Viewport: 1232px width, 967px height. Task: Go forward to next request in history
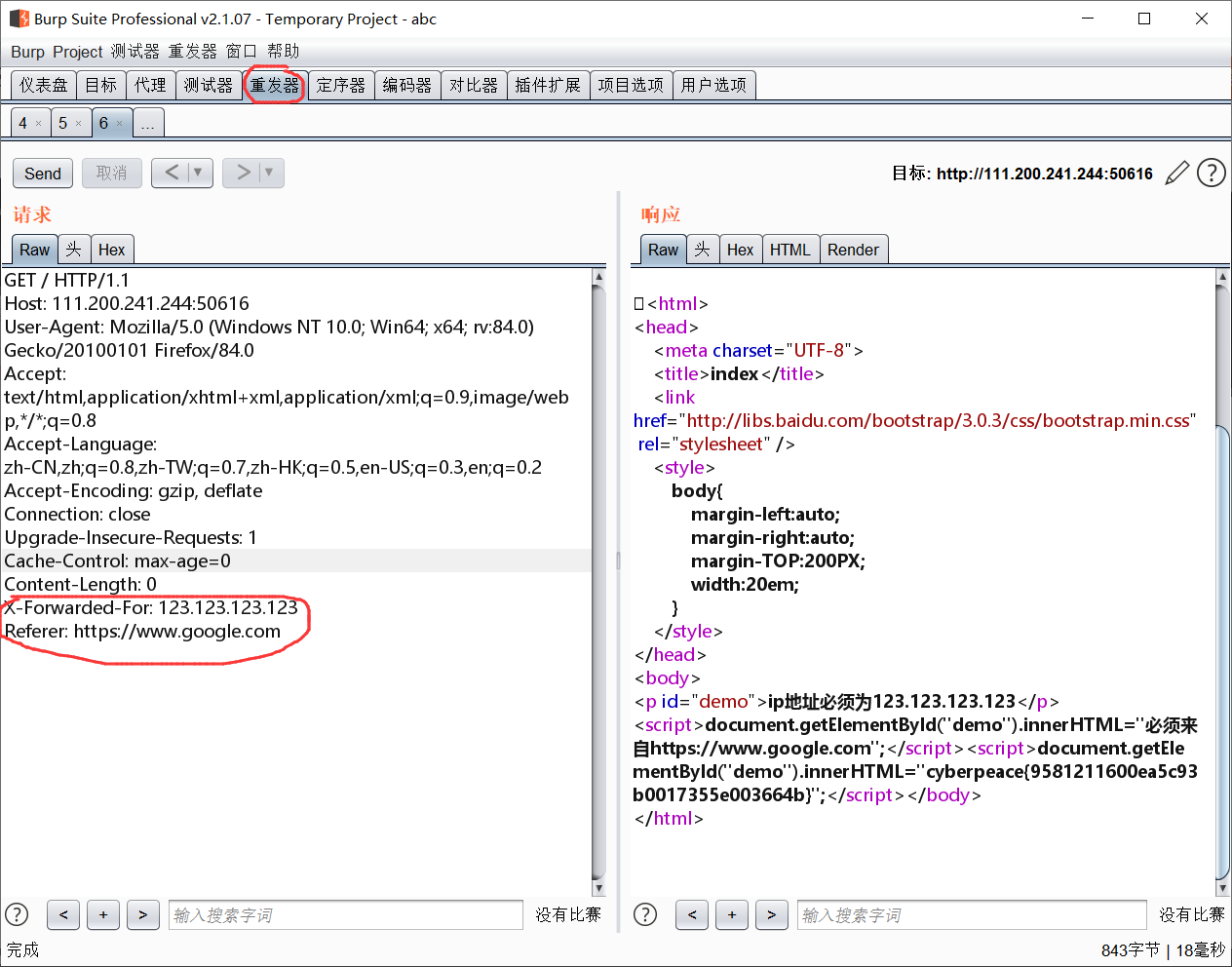pos(243,173)
